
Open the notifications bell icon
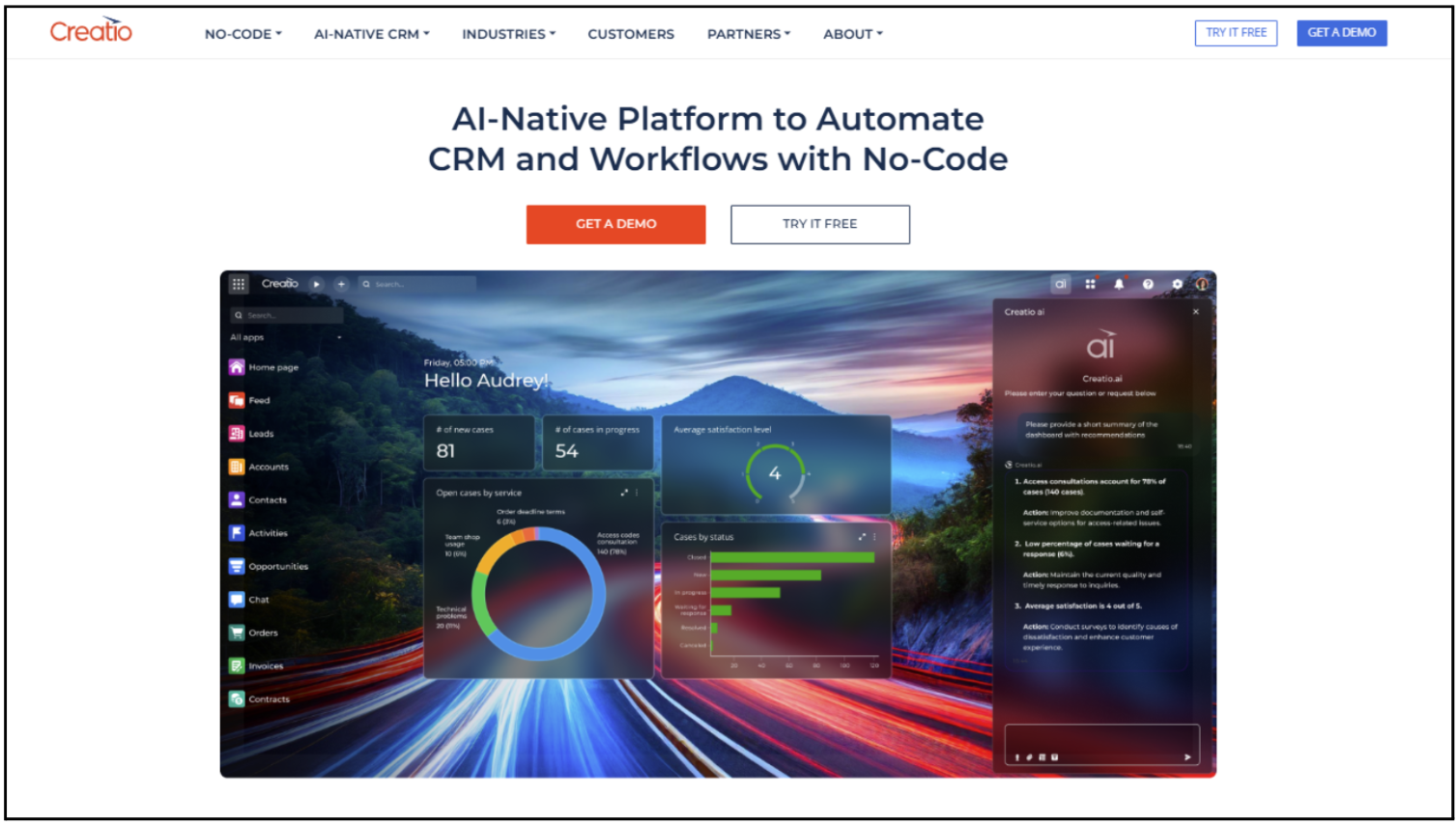[x=1119, y=284]
